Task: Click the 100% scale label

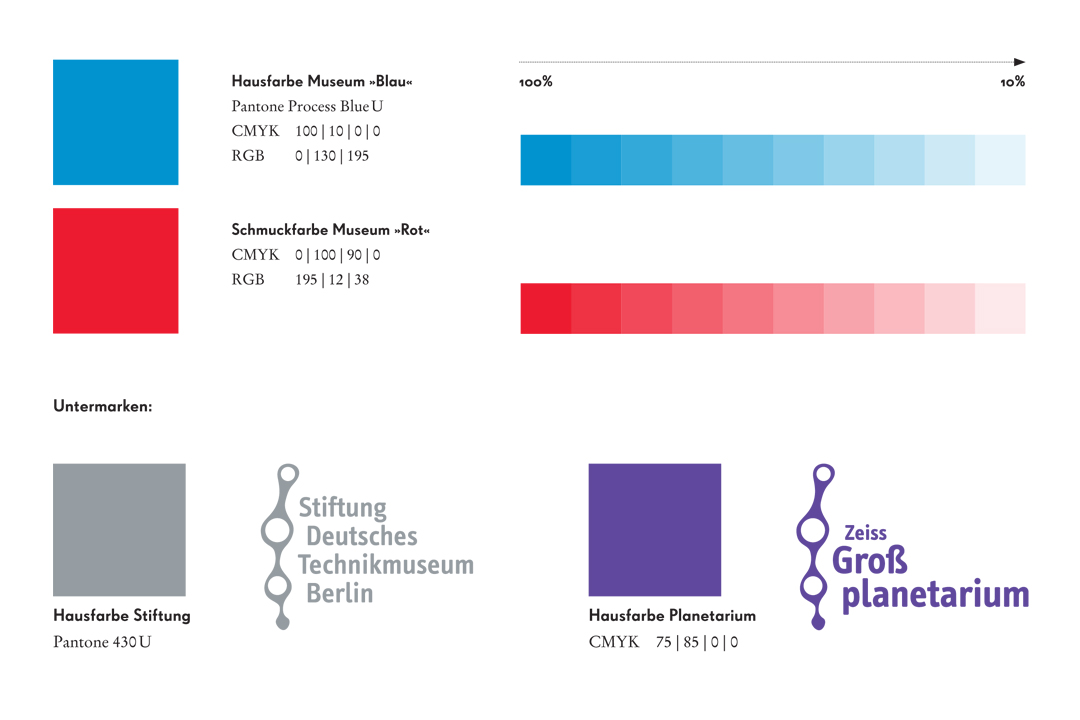Action: coord(536,82)
